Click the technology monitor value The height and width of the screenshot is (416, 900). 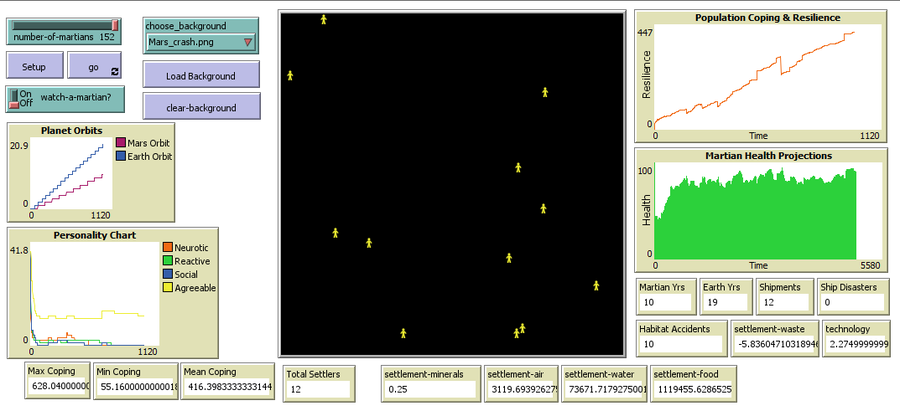tap(857, 344)
